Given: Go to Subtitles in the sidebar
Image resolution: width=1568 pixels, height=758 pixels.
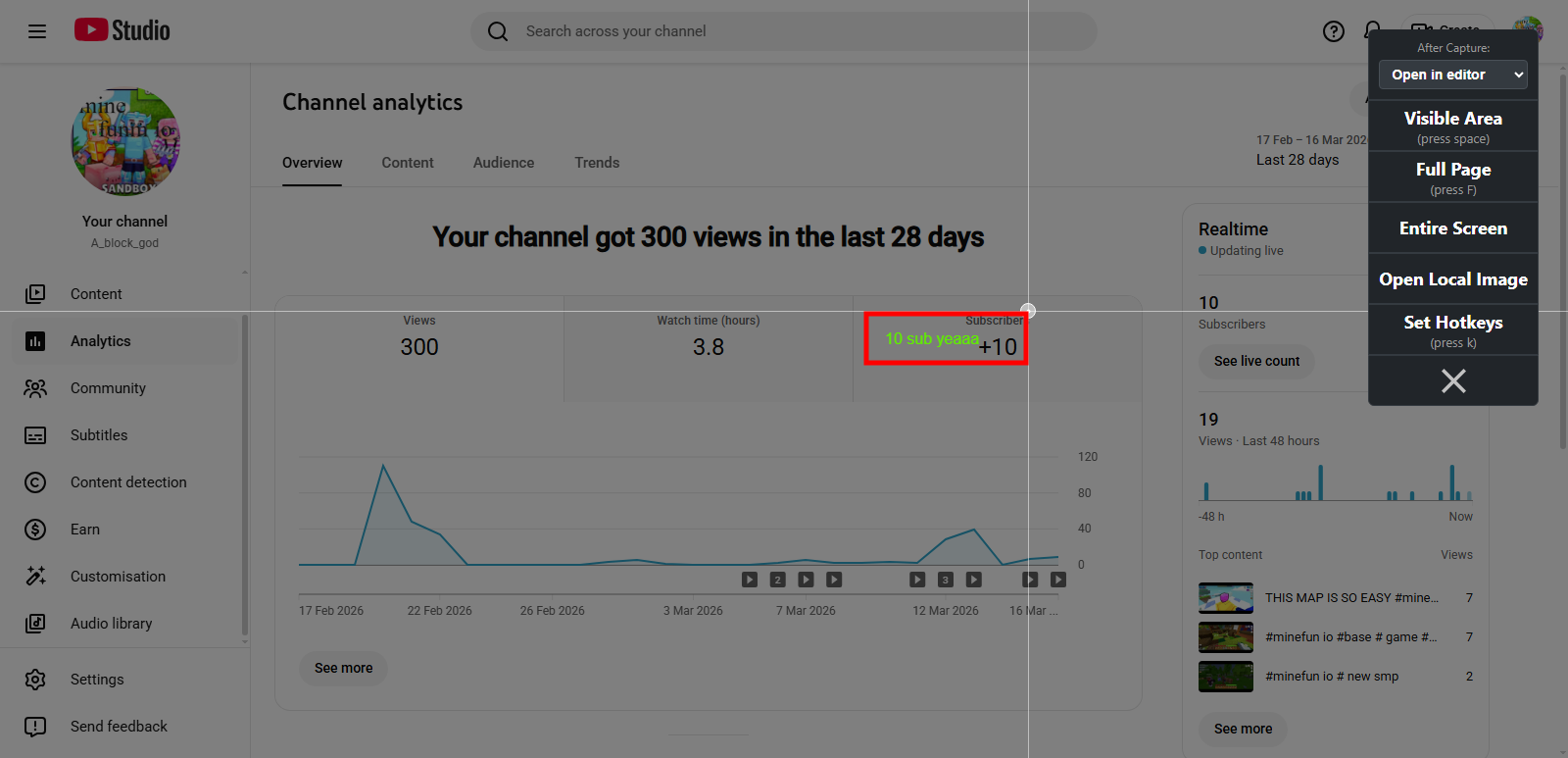Looking at the screenshot, I should point(99,435).
